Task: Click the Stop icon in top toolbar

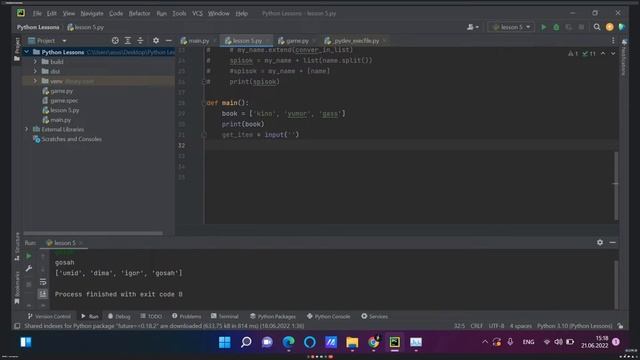Action: [x=581, y=27]
